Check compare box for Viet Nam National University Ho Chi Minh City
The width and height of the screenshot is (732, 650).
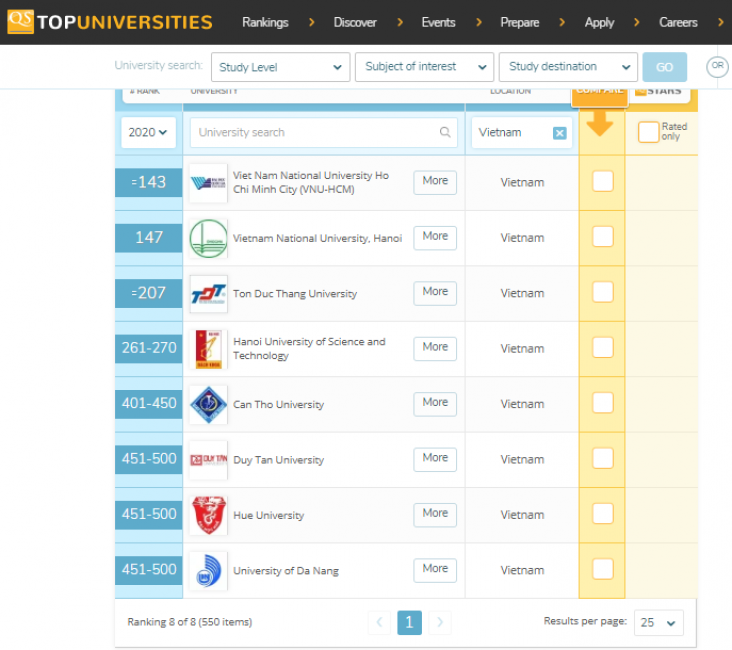pos(603,181)
